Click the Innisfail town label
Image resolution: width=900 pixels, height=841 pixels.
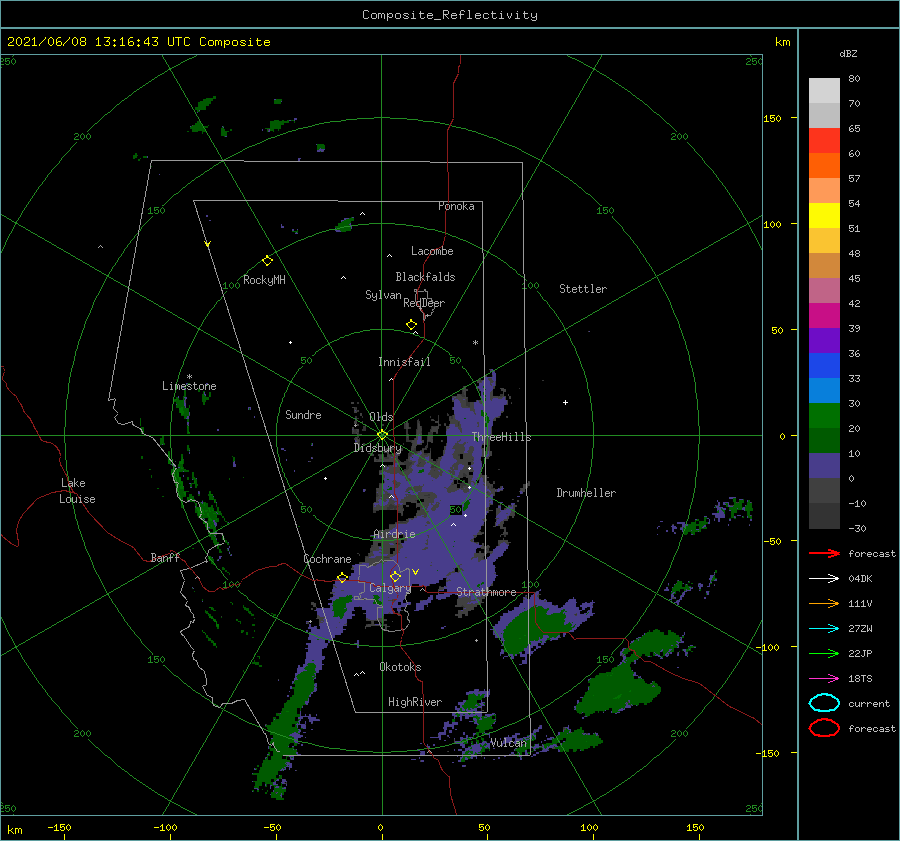coord(404,362)
